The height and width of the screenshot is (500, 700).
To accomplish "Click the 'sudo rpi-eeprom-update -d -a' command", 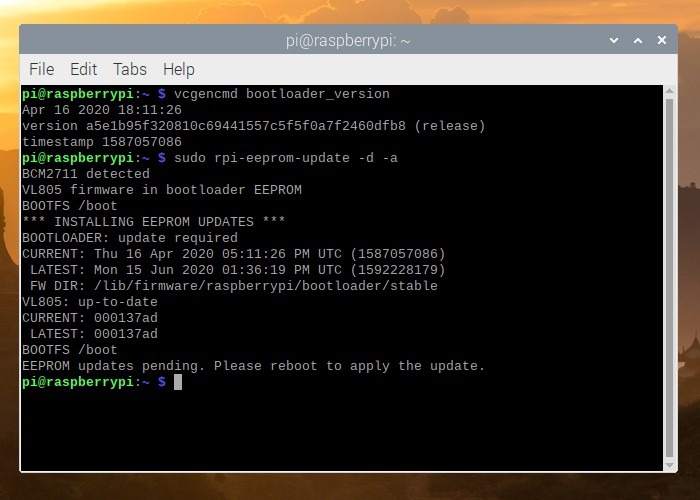I will tap(286, 158).
